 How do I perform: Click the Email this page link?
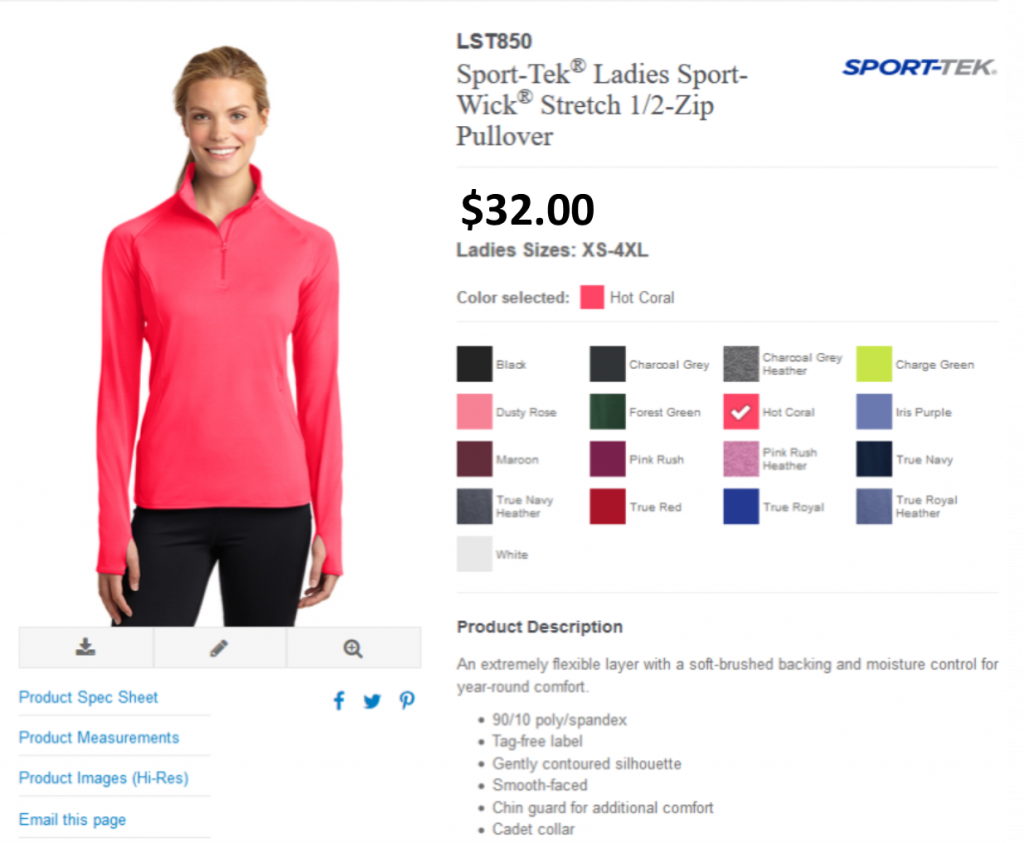(x=72, y=819)
